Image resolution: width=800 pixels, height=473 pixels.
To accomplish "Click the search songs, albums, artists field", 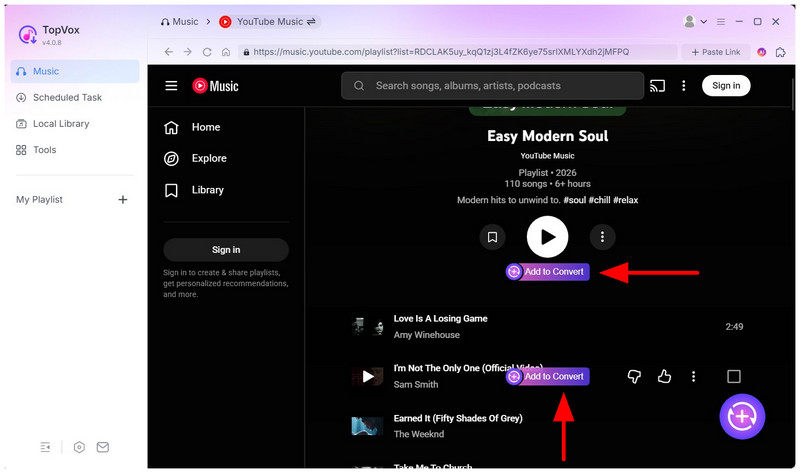I will [492, 86].
